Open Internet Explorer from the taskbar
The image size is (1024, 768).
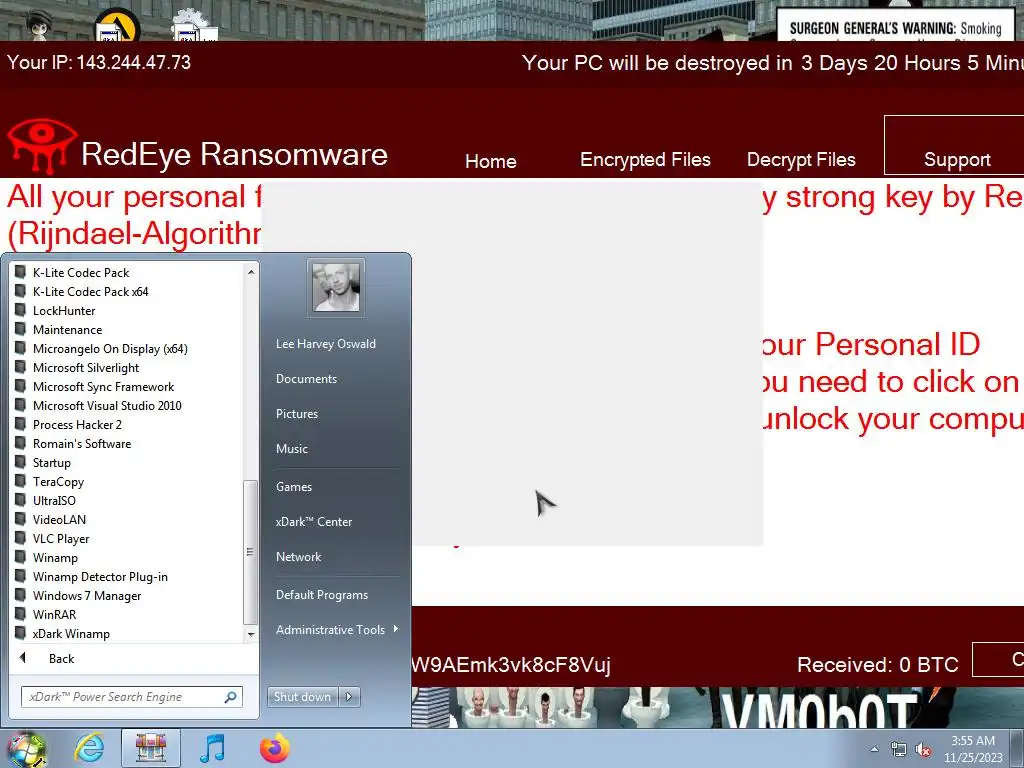point(89,748)
